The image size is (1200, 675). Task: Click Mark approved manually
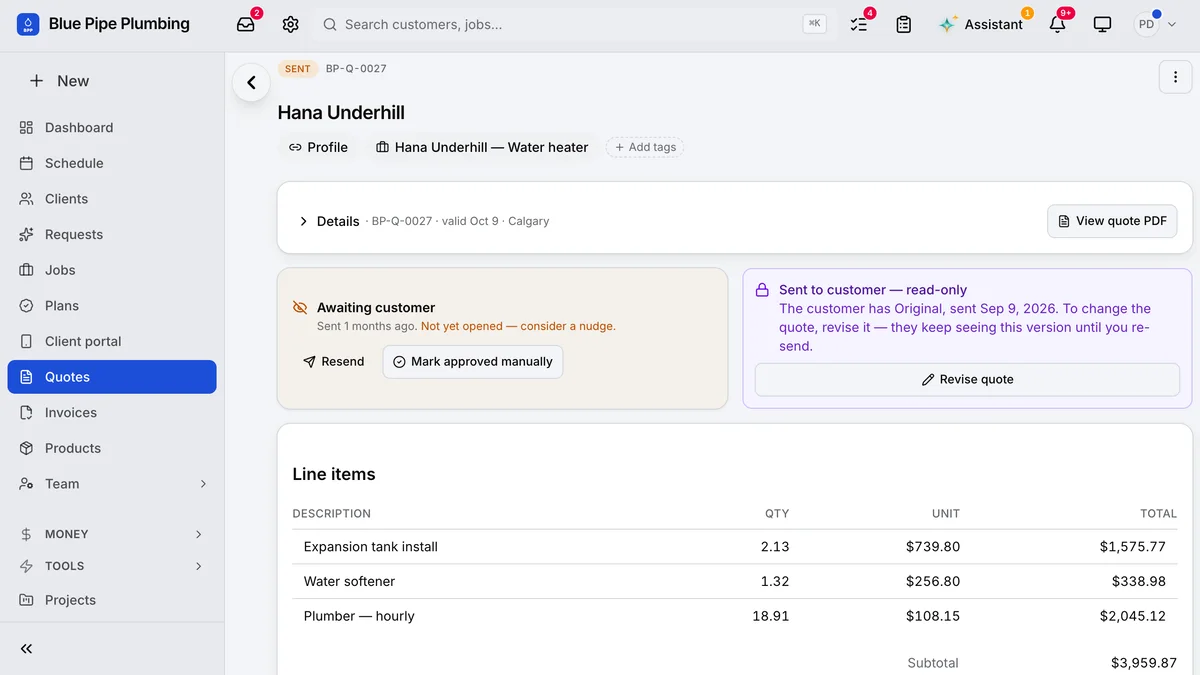pyautogui.click(x=473, y=362)
